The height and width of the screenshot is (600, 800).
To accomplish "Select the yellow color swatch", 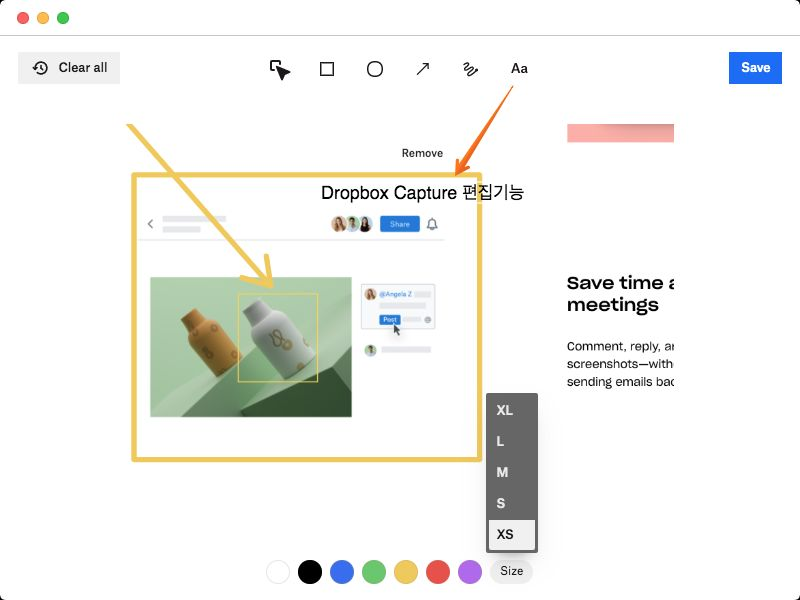I will click(406, 571).
